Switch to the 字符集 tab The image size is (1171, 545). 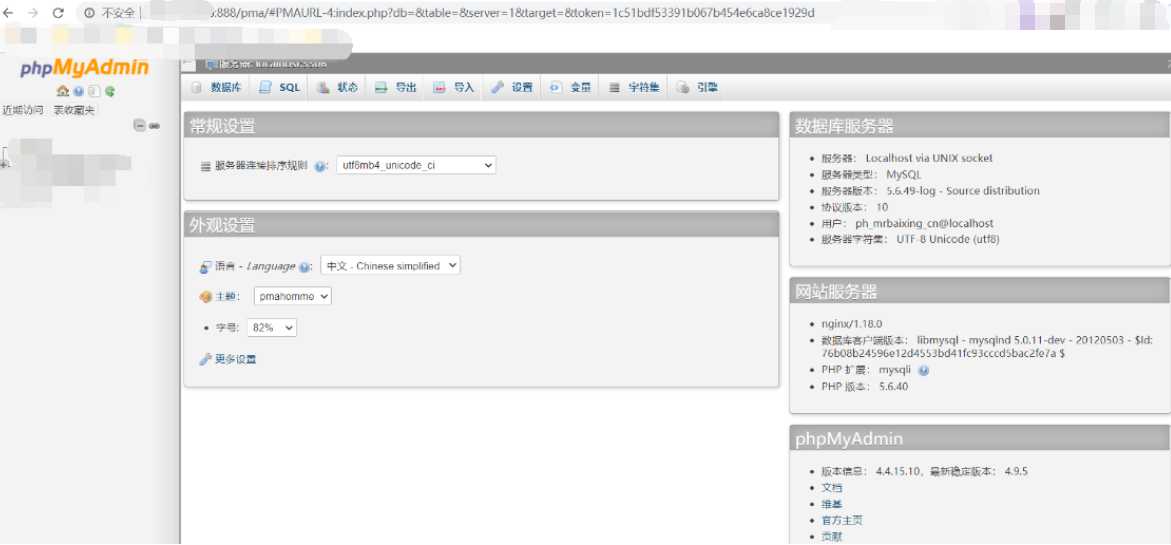click(635, 87)
